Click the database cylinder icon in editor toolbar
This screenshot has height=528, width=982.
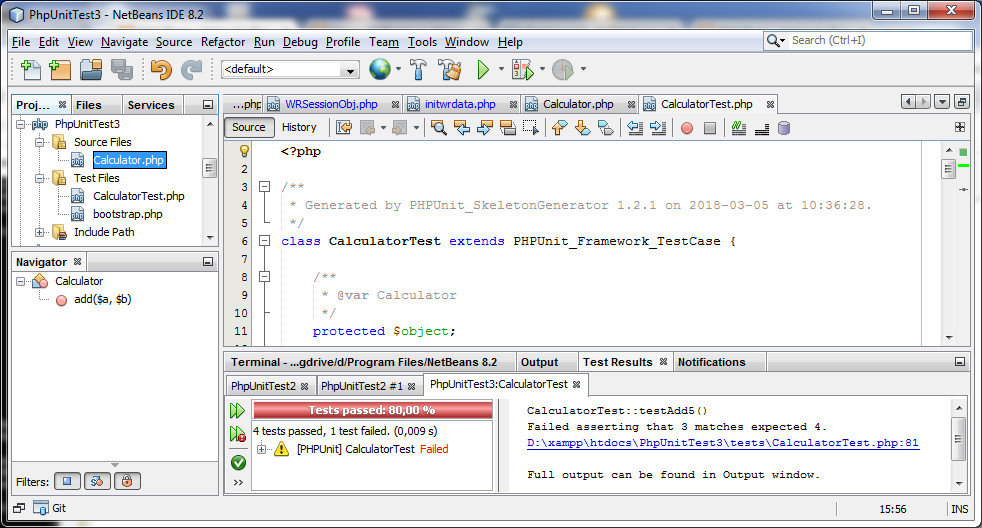(x=783, y=128)
